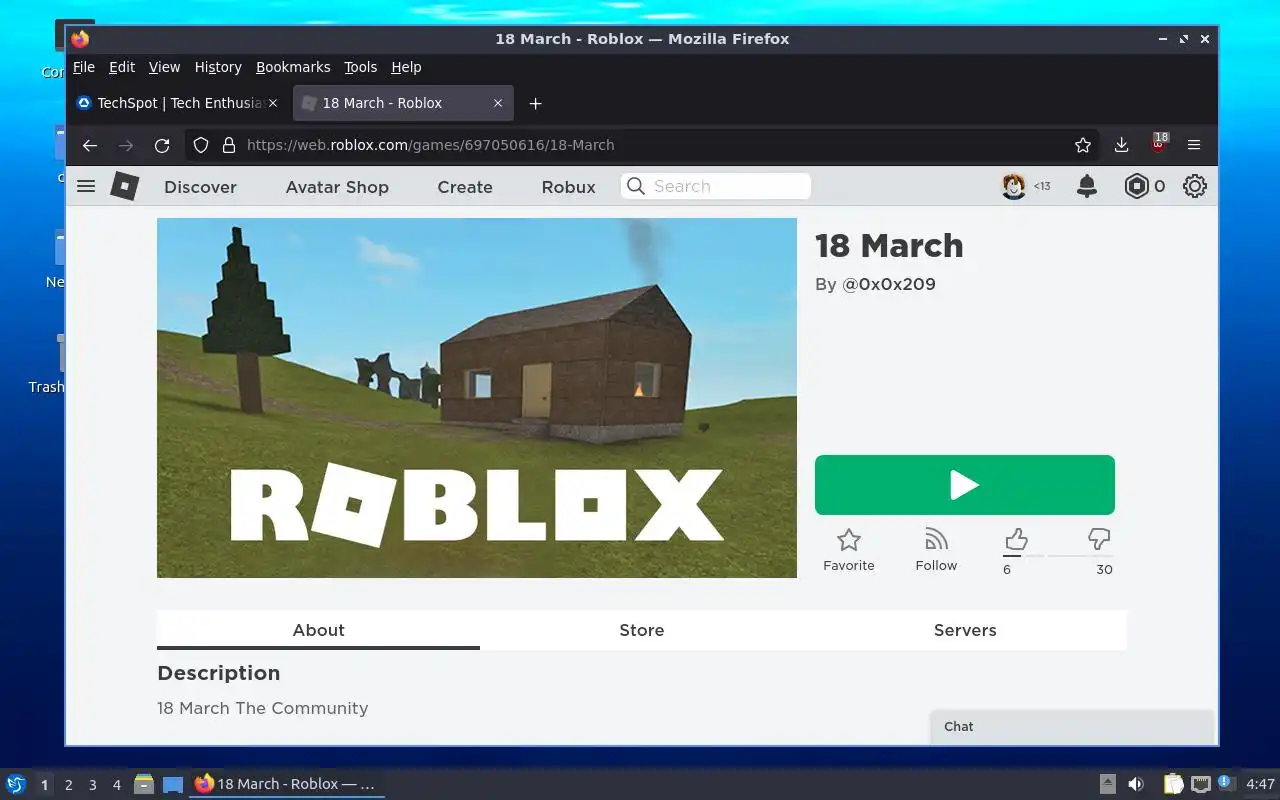Give the game a thumbs down
Viewport: 1280px width, 800px height.
pyautogui.click(x=1099, y=540)
